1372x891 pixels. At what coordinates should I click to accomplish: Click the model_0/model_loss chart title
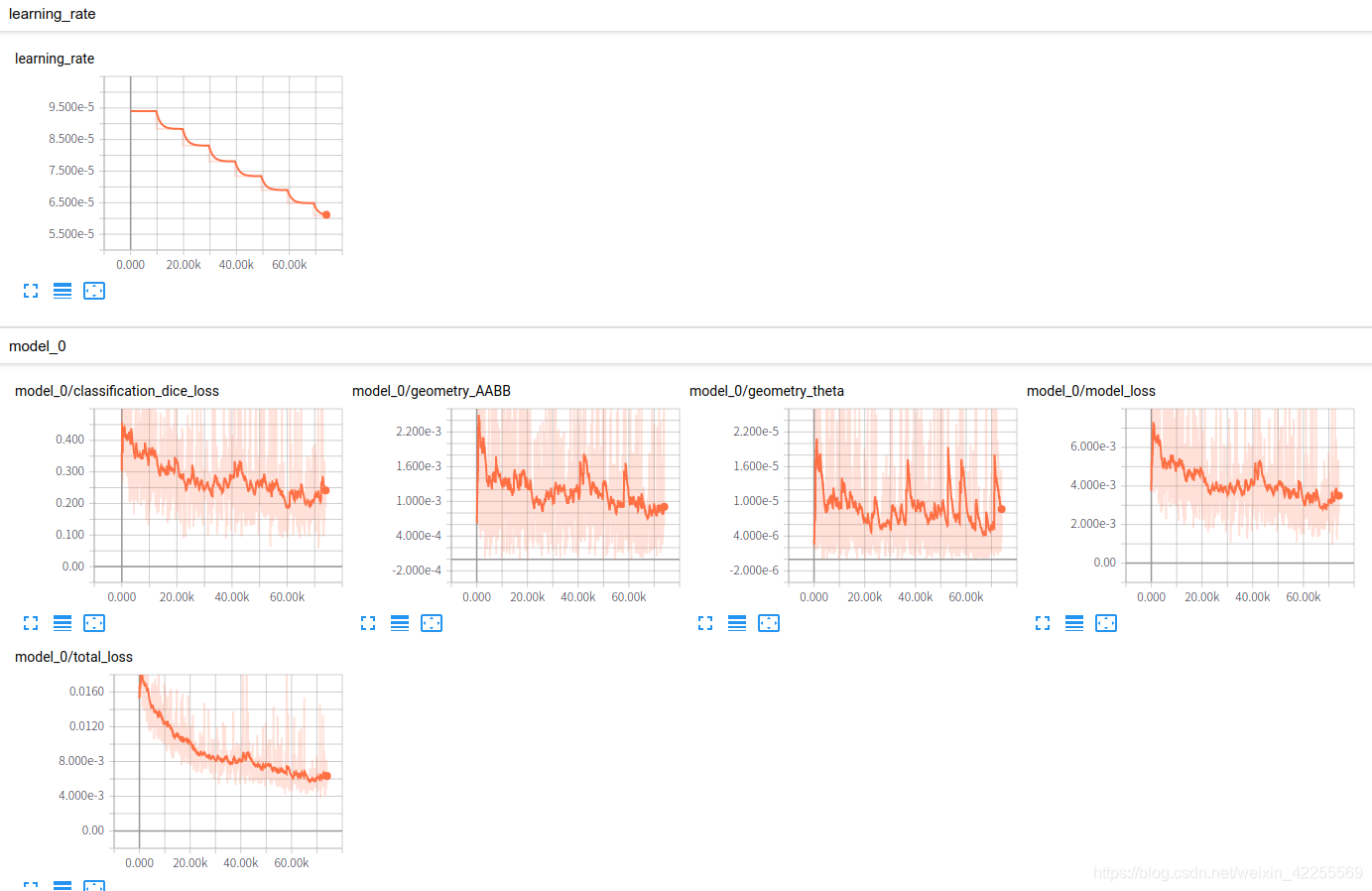coord(1091,391)
